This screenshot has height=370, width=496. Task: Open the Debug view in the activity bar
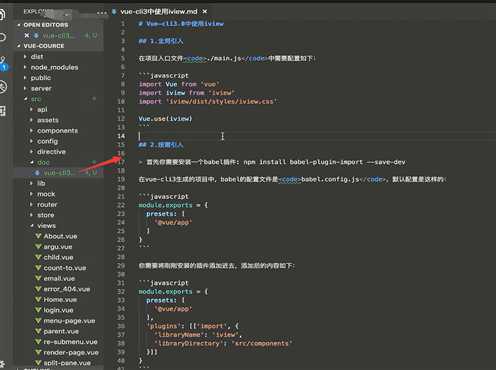tap(3, 87)
